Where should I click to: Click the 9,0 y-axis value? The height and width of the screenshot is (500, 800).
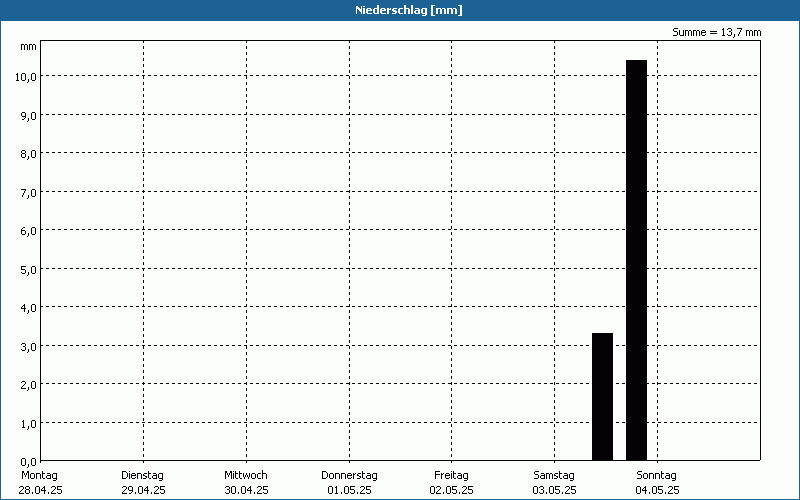coord(28,116)
